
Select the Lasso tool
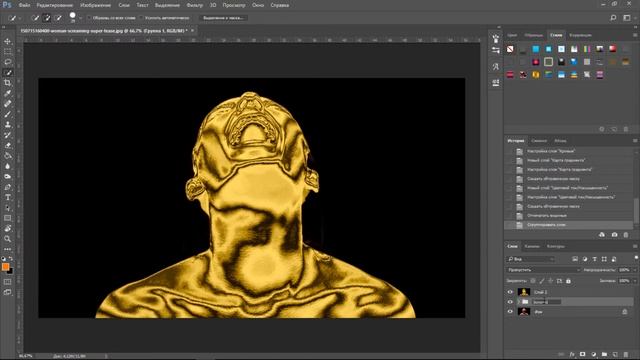pos(8,62)
